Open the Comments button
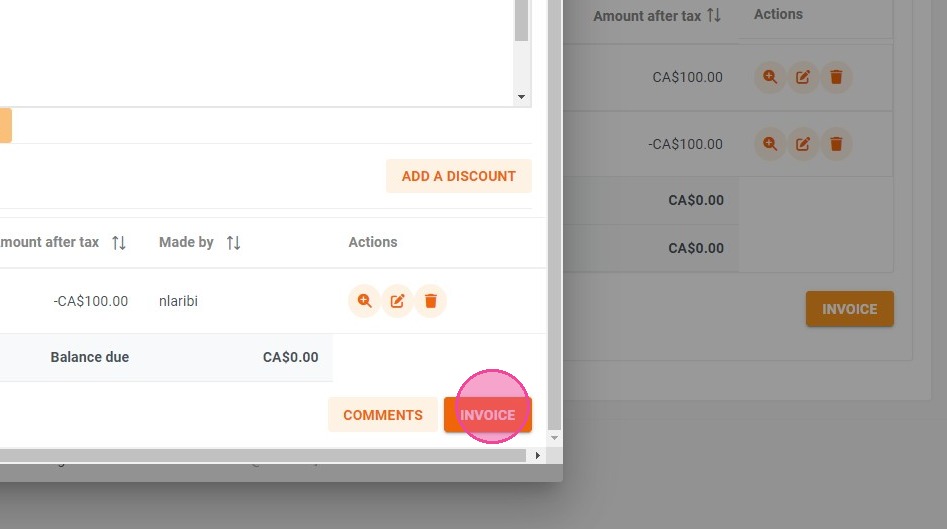This screenshot has height=529, width=947. tap(383, 415)
